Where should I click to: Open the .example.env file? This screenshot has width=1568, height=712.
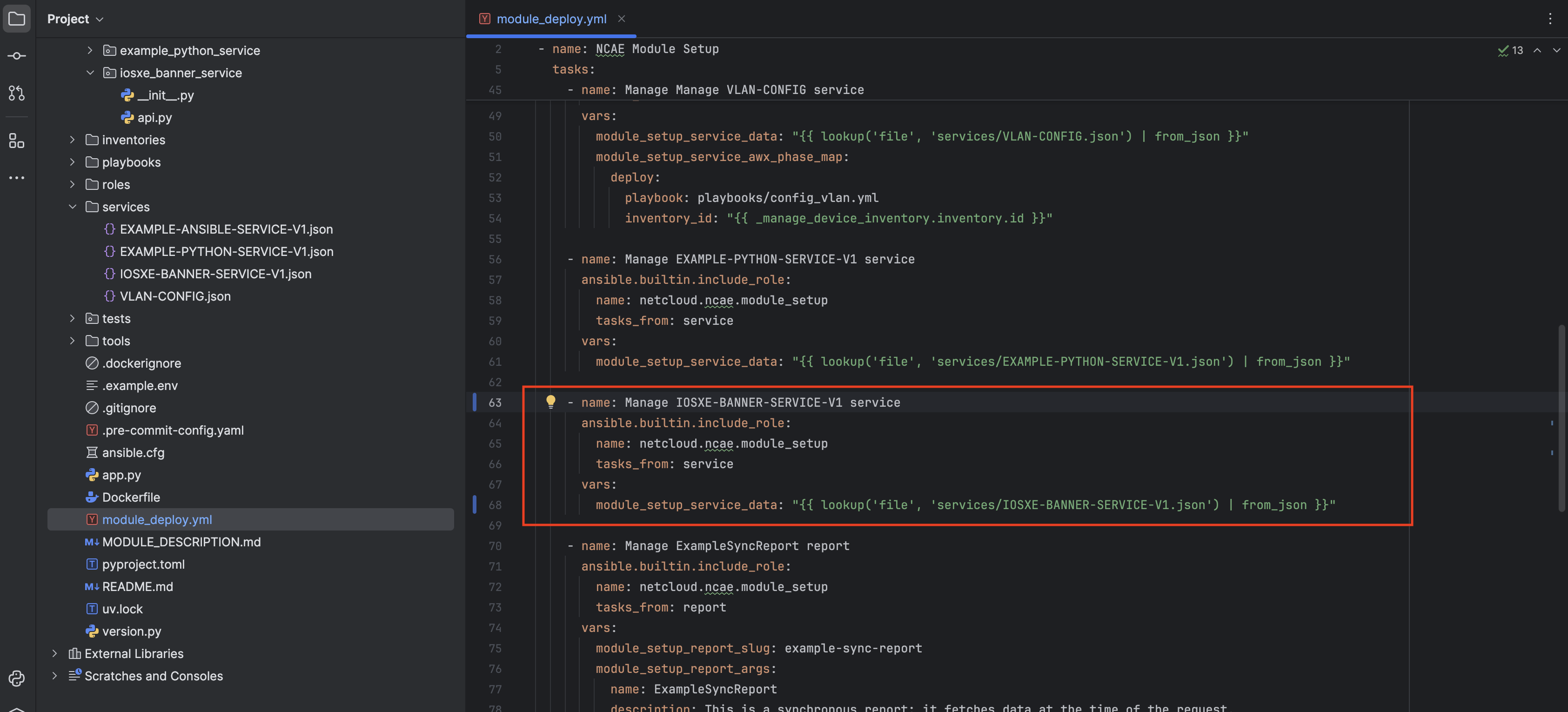tap(140, 386)
